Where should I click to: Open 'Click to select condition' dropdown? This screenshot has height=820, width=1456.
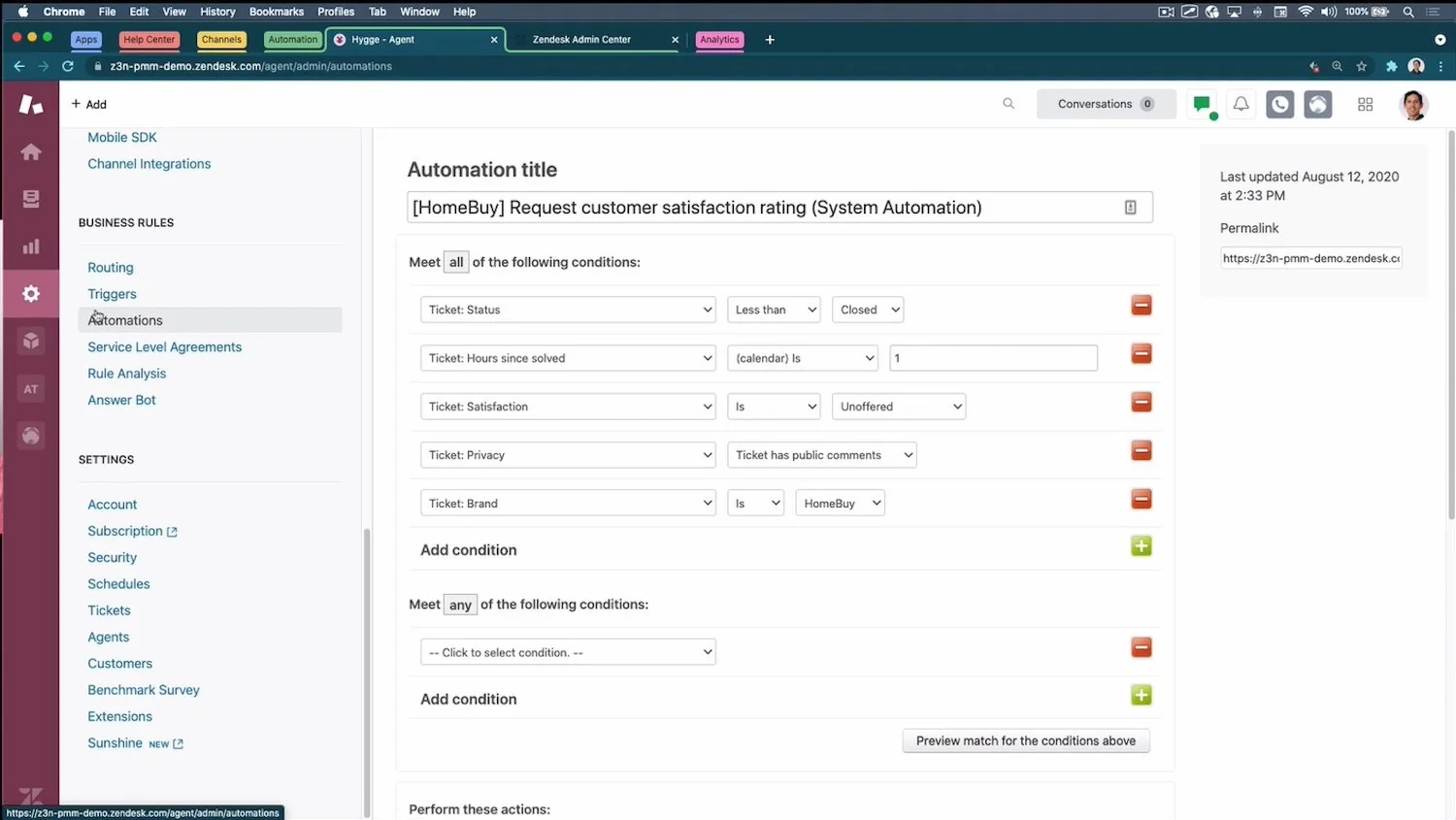click(x=568, y=652)
